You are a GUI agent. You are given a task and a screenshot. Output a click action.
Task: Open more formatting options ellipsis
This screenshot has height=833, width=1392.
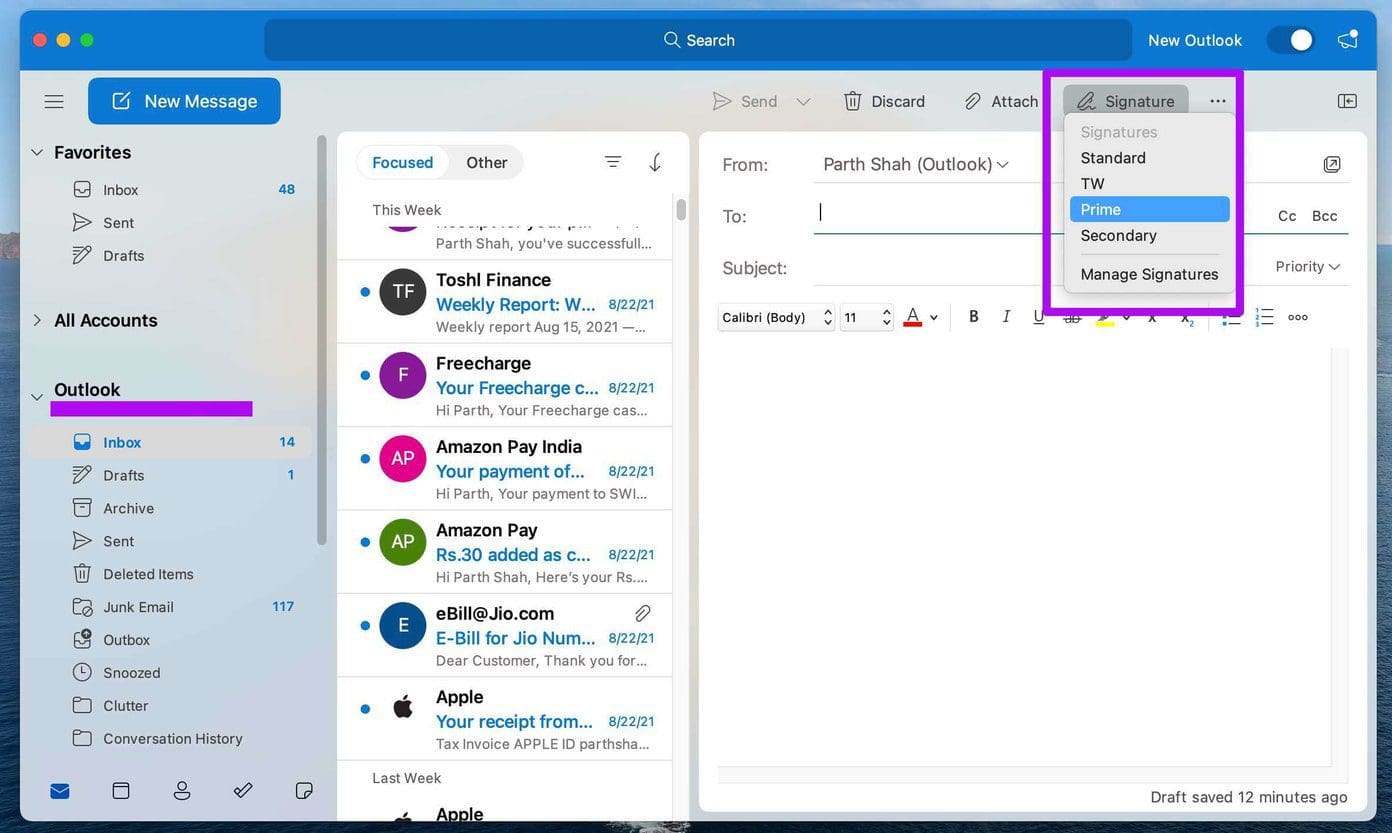(x=1298, y=317)
